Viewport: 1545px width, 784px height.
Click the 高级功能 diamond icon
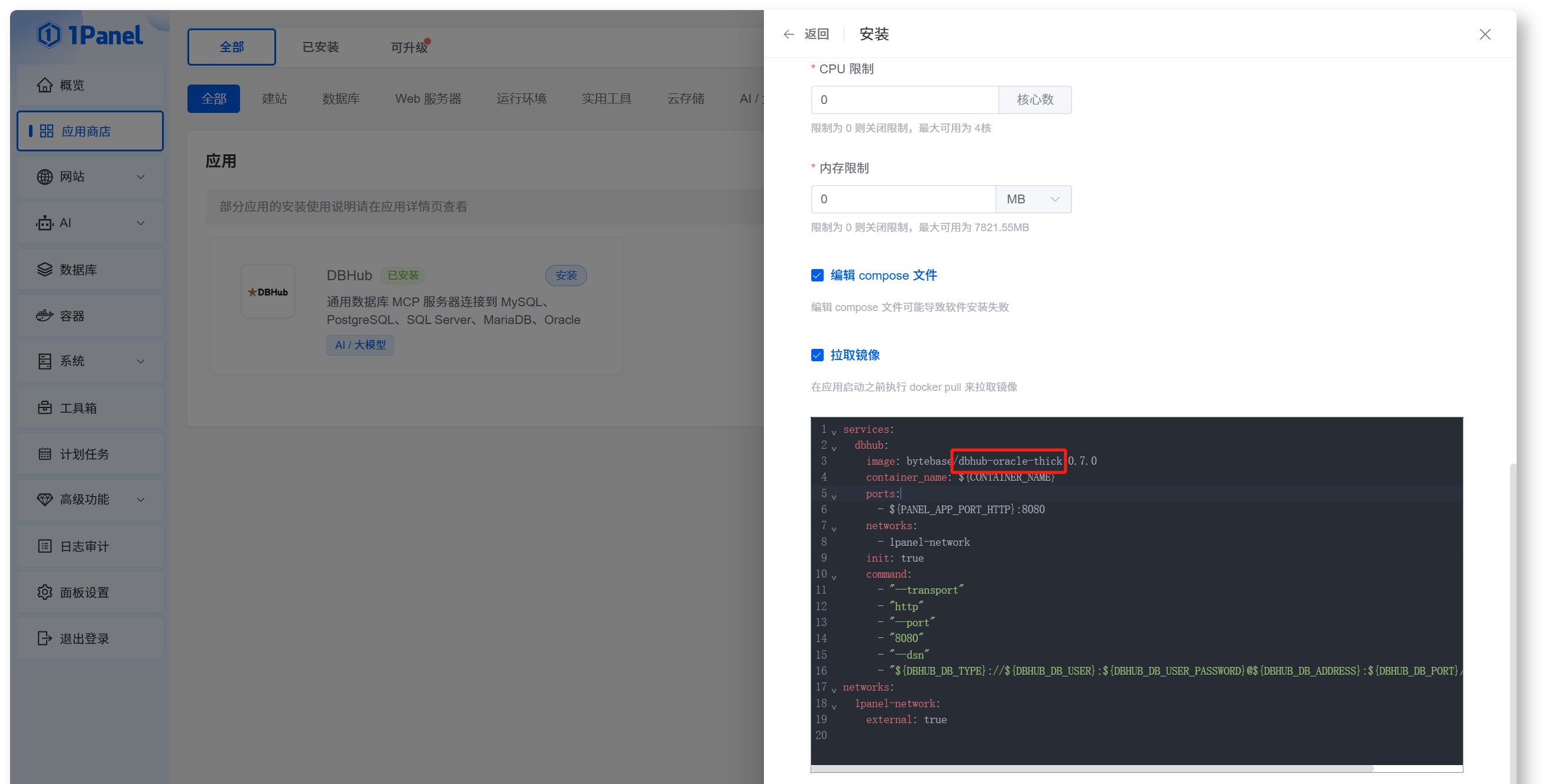[45, 500]
